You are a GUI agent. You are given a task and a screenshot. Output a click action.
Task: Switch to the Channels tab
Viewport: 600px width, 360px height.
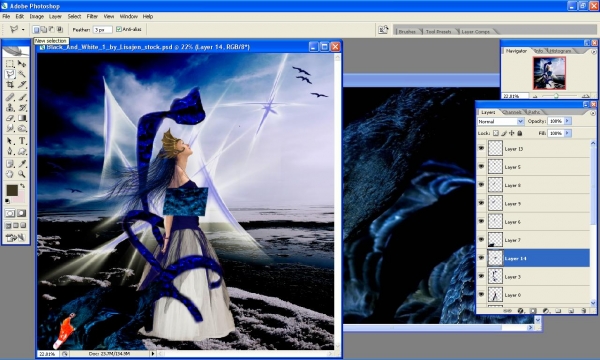[512, 112]
